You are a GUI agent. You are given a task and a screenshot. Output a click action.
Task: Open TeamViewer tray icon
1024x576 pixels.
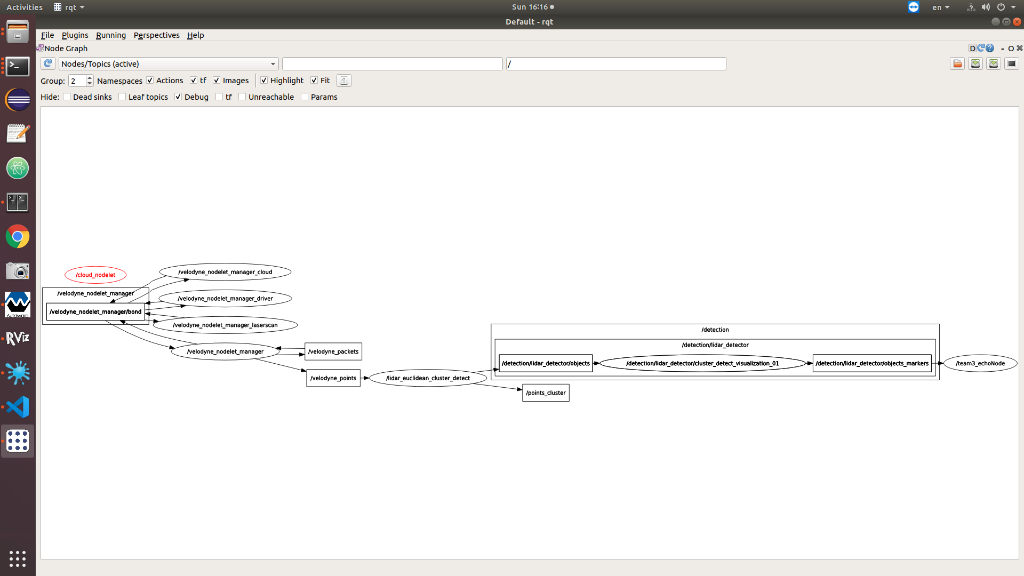(x=913, y=7)
